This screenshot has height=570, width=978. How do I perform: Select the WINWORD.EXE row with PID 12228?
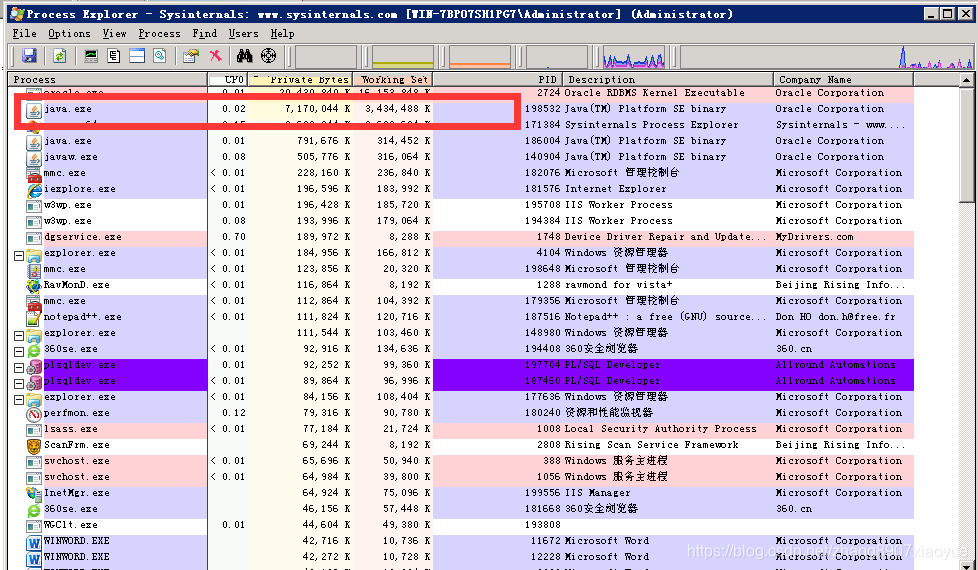[461, 557]
